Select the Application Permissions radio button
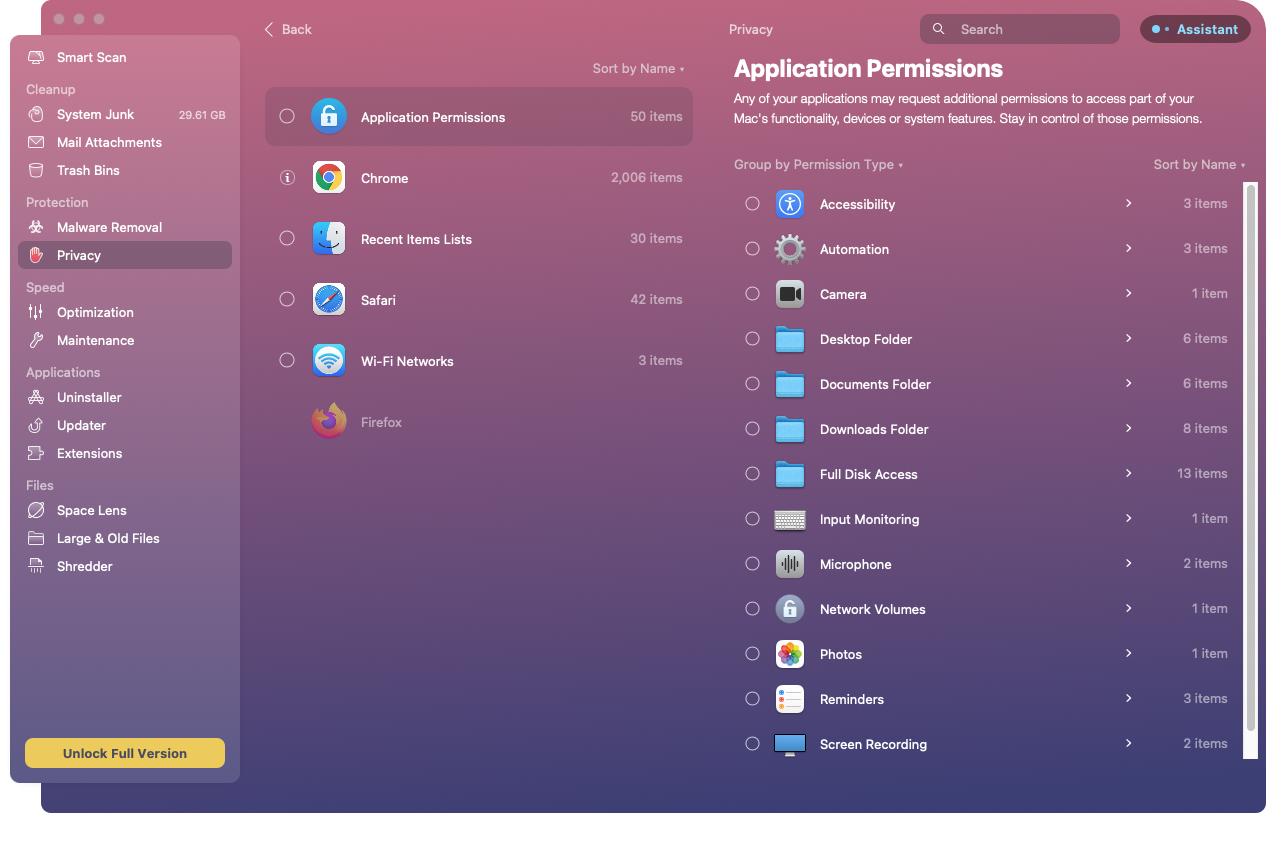 287,116
